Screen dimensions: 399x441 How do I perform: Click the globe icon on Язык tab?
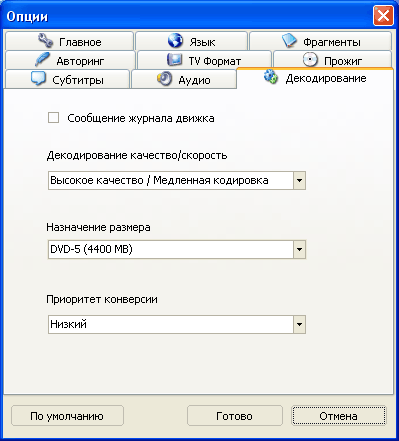tap(175, 41)
